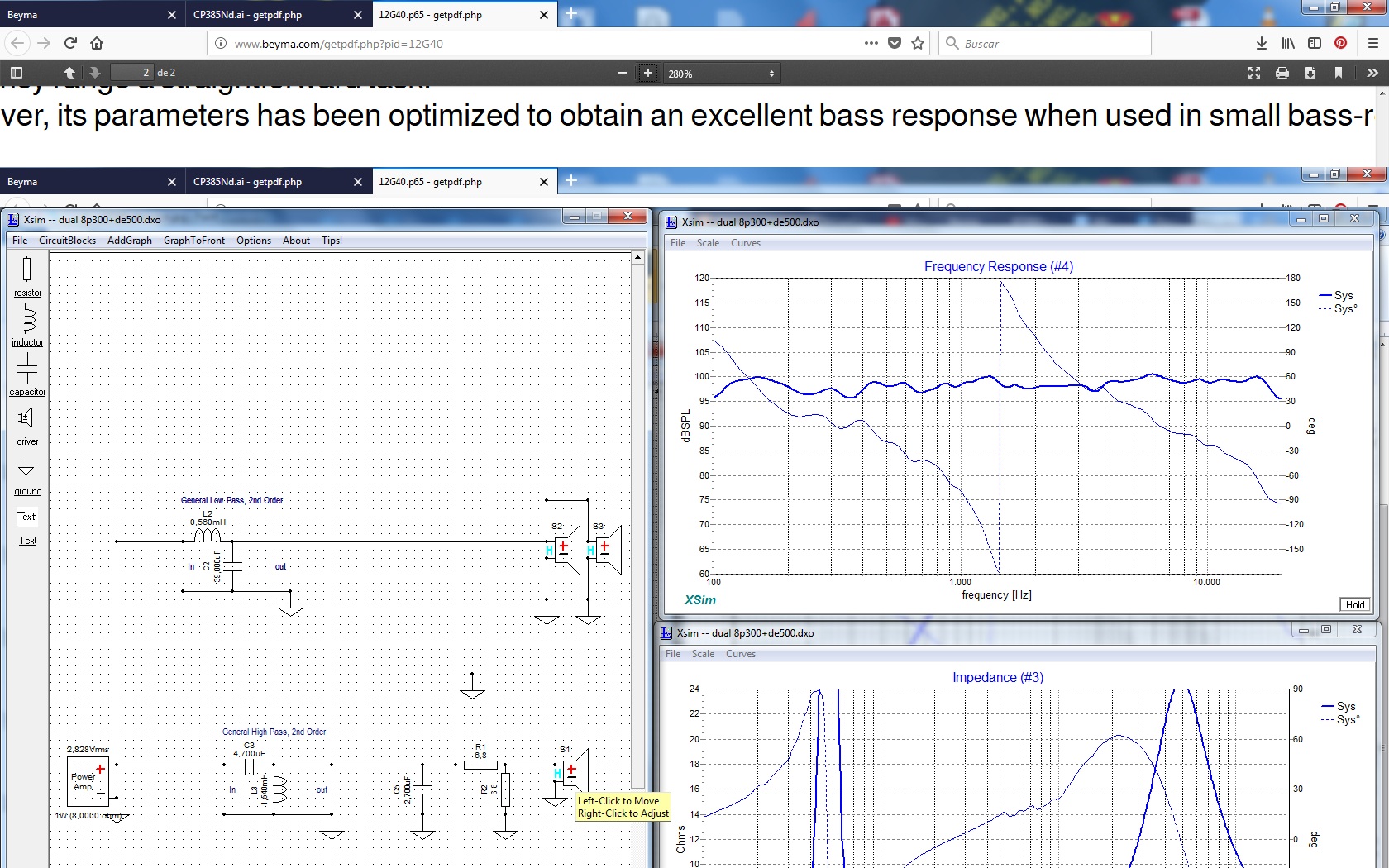Screen dimensions: 1389x868
Task: Open the Firefox hamburger menu
Action: pyautogui.click(x=1372, y=43)
